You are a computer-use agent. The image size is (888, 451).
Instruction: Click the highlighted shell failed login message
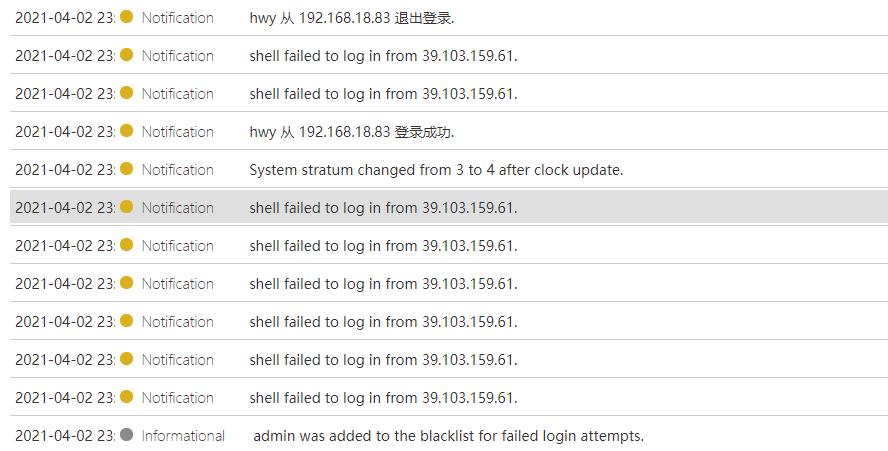383,208
